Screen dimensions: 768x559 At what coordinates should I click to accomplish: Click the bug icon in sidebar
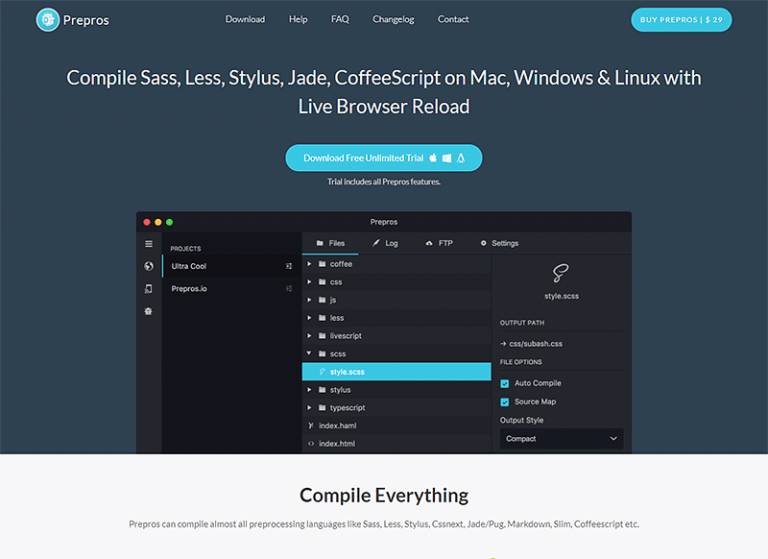coord(149,311)
